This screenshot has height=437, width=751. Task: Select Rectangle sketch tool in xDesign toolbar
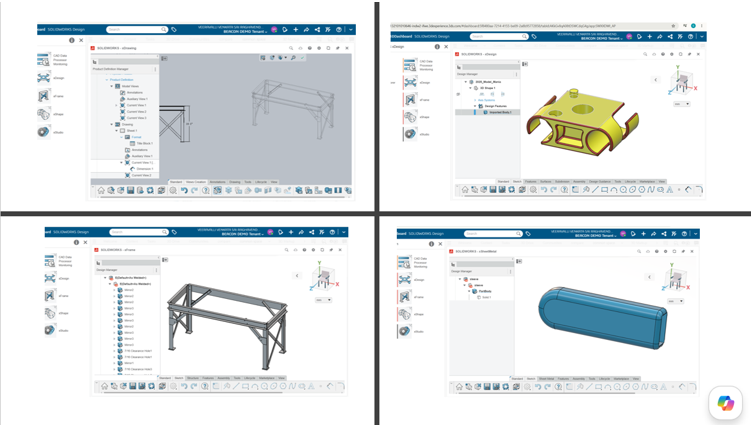604,190
